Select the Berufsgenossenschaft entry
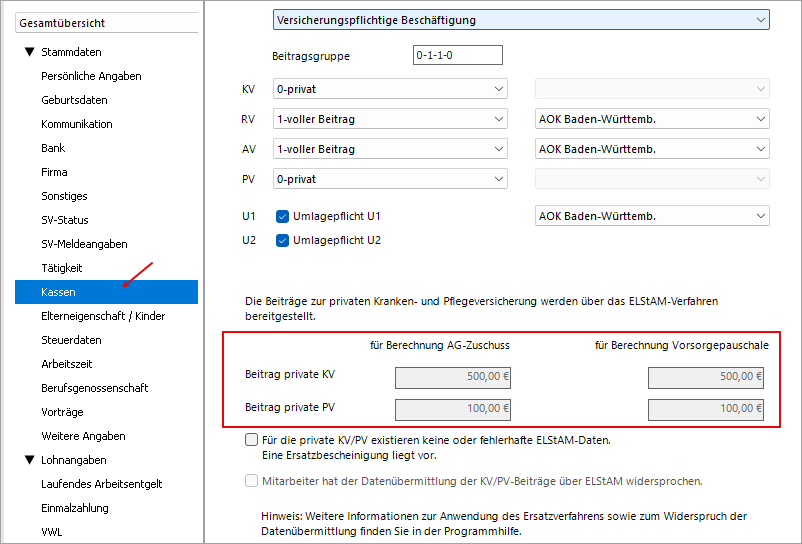This screenshot has width=802, height=544. coord(94,388)
